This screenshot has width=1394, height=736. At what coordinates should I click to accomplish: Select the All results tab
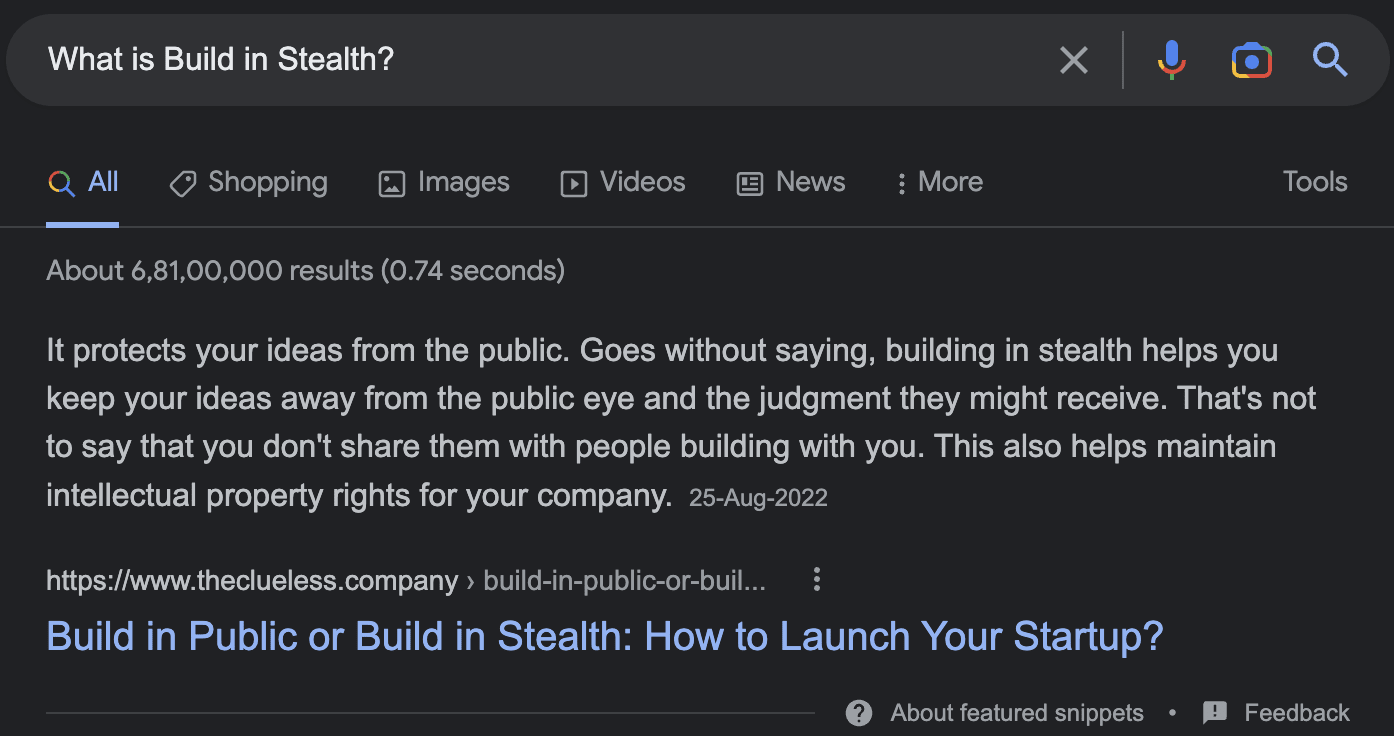(x=83, y=183)
